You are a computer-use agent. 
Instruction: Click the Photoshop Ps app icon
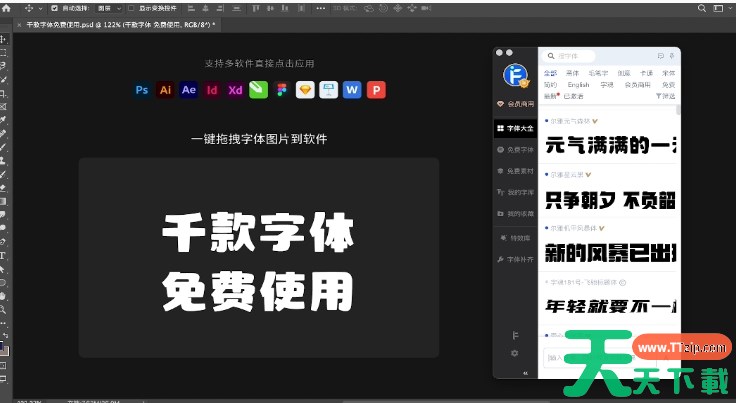(x=142, y=90)
